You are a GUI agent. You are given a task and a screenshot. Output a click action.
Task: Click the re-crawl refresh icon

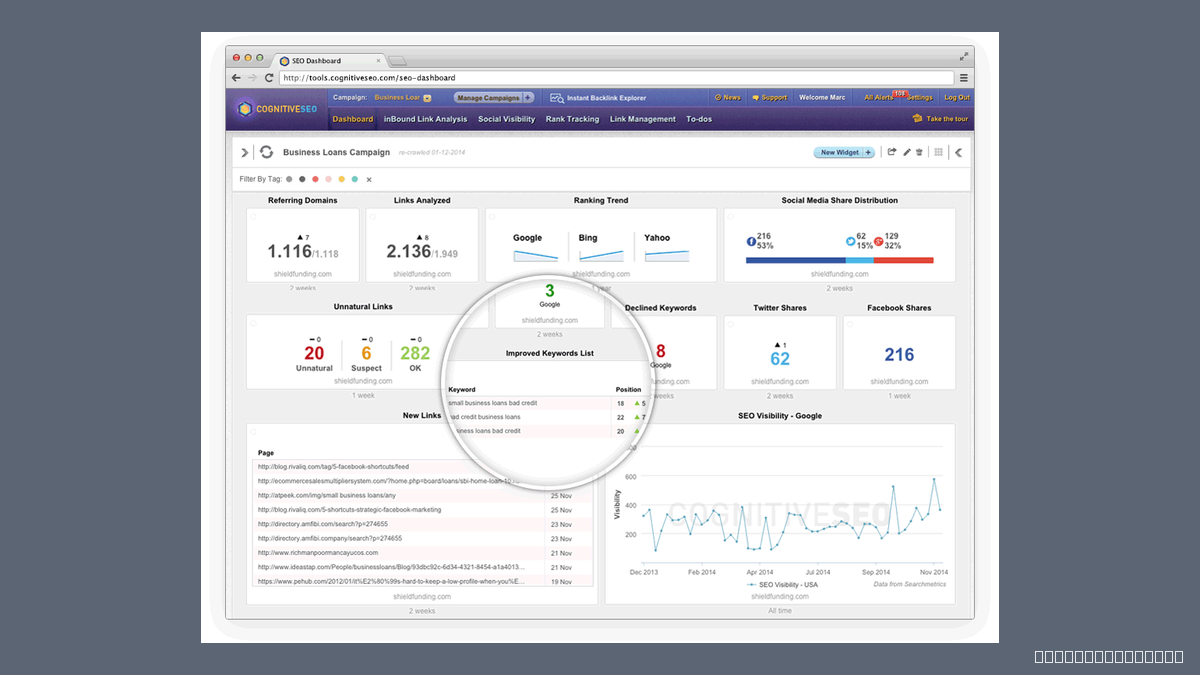click(x=266, y=153)
